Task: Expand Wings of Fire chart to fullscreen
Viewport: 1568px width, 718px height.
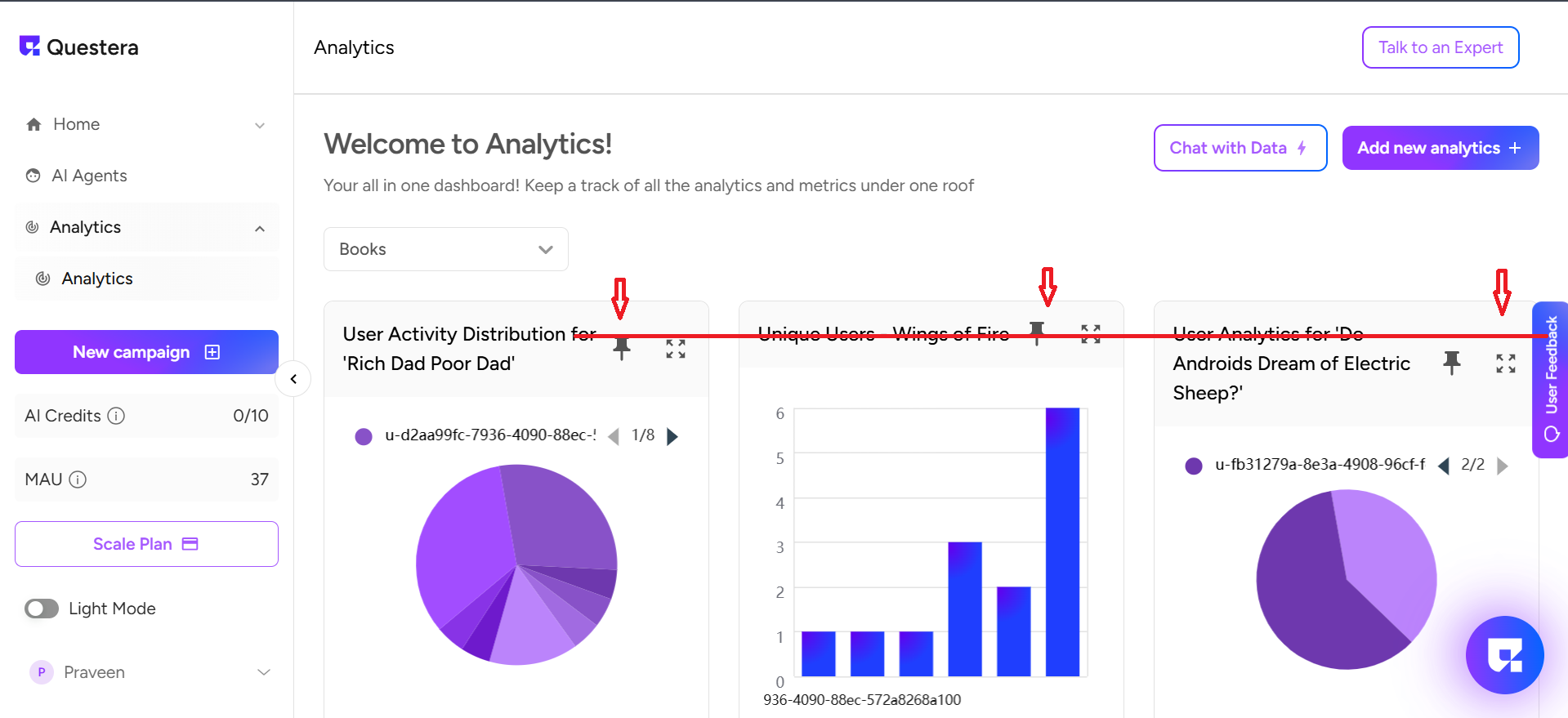Action: 1091,333
